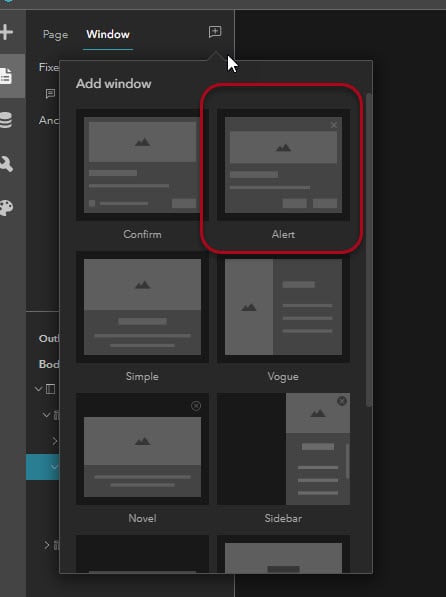
Task: Open the Page panel icon in sidebar
Action: tap(6, 76)
